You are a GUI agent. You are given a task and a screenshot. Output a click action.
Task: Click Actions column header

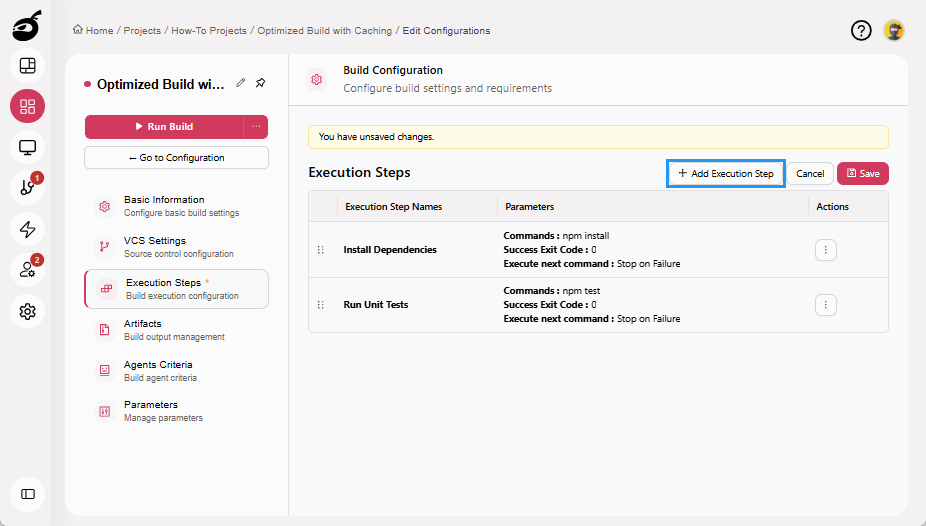click(832, 207)
